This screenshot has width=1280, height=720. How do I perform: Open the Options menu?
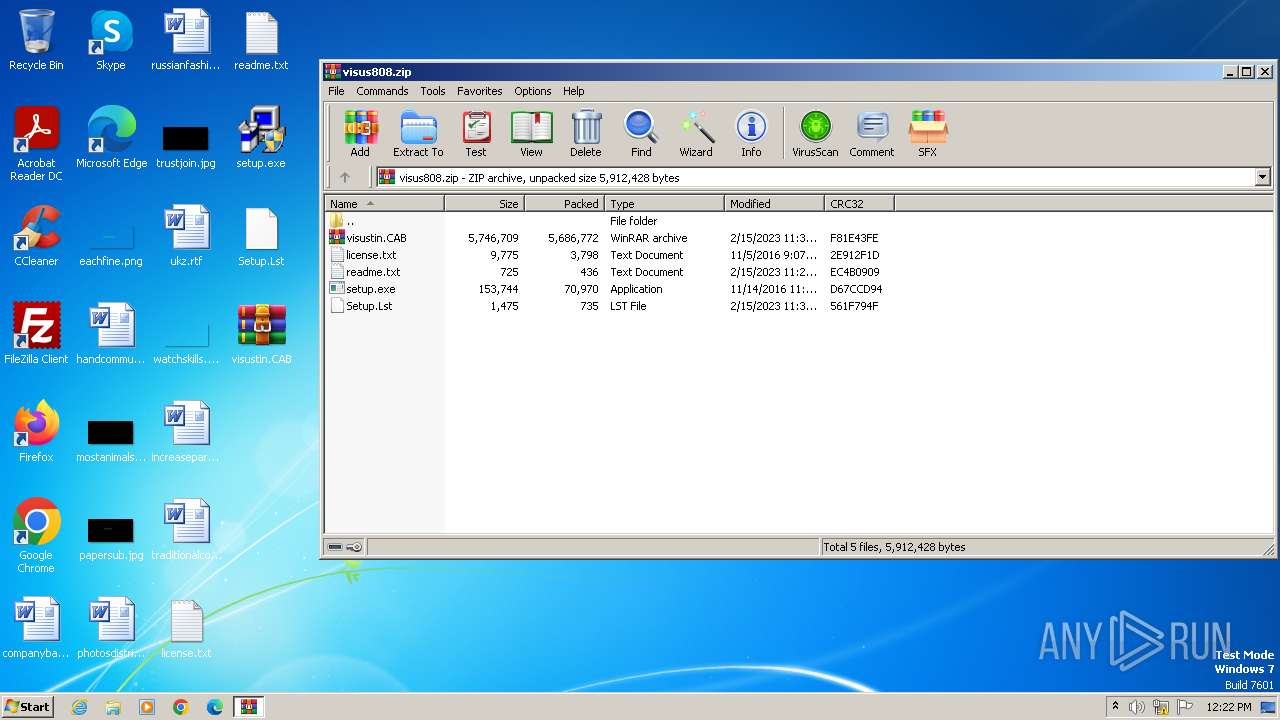coord(533,91)
